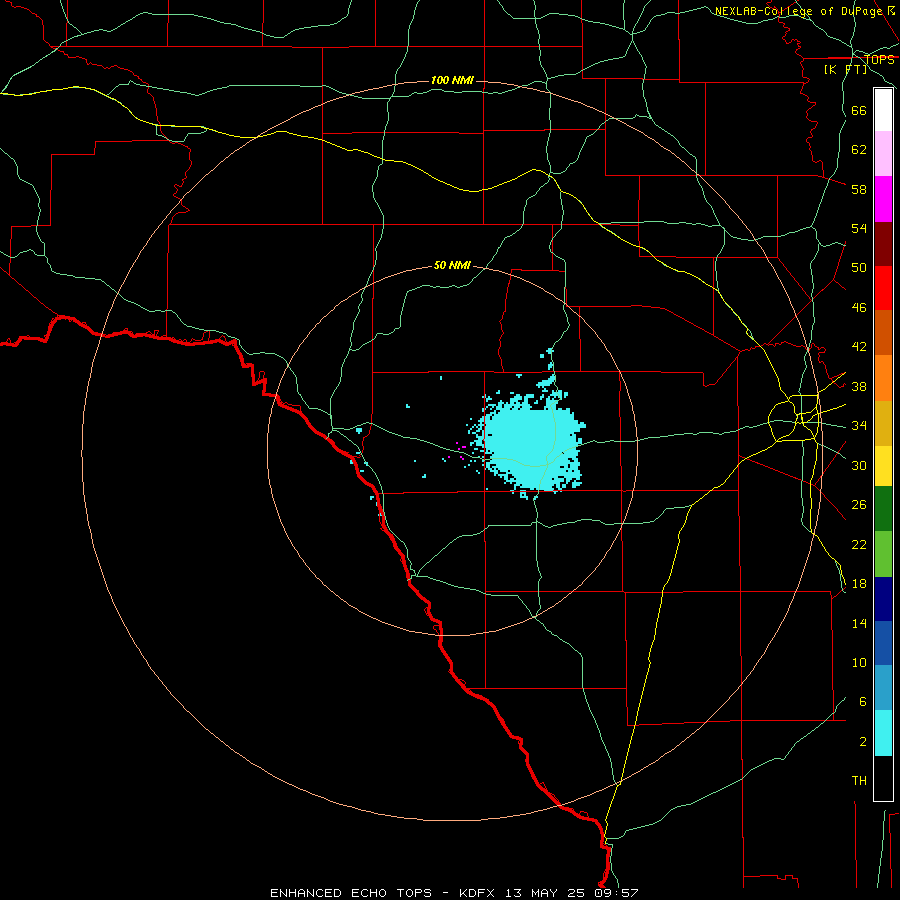Screen dimensions: 900x900
Task: Click the "30" legend value
Action: coord(859,465)
